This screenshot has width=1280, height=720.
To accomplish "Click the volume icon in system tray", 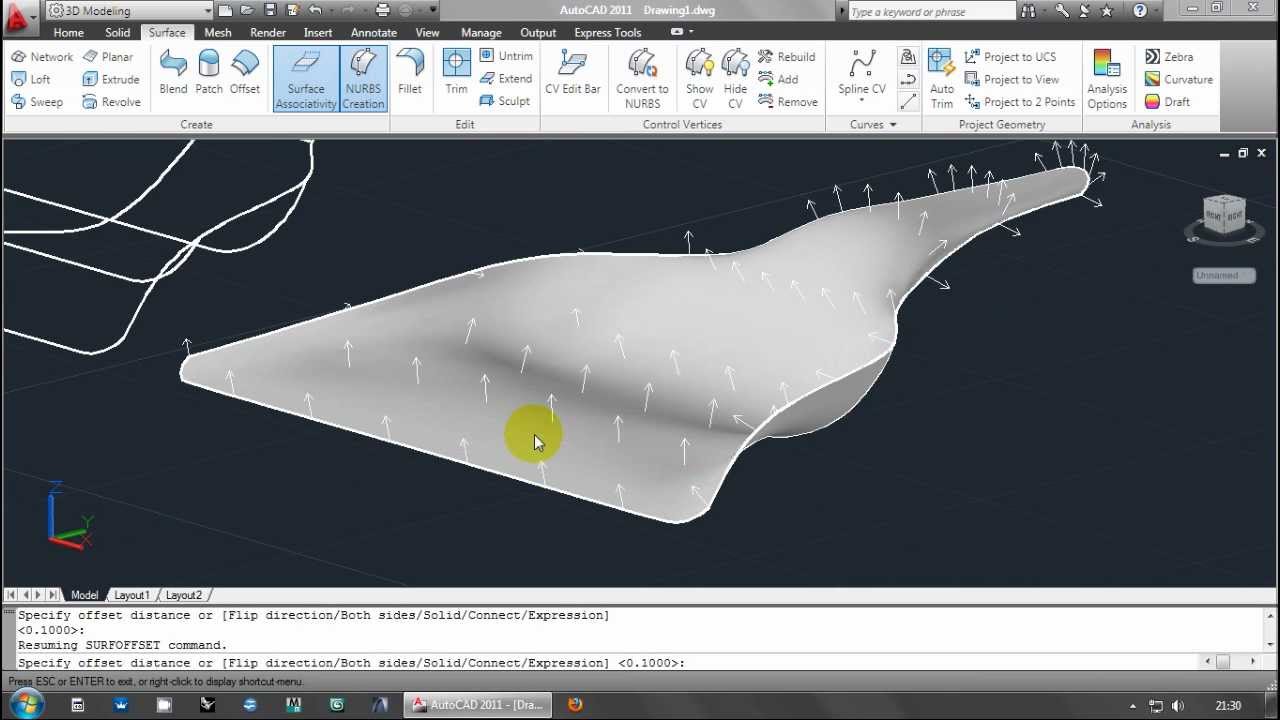I will (1178, 706).
